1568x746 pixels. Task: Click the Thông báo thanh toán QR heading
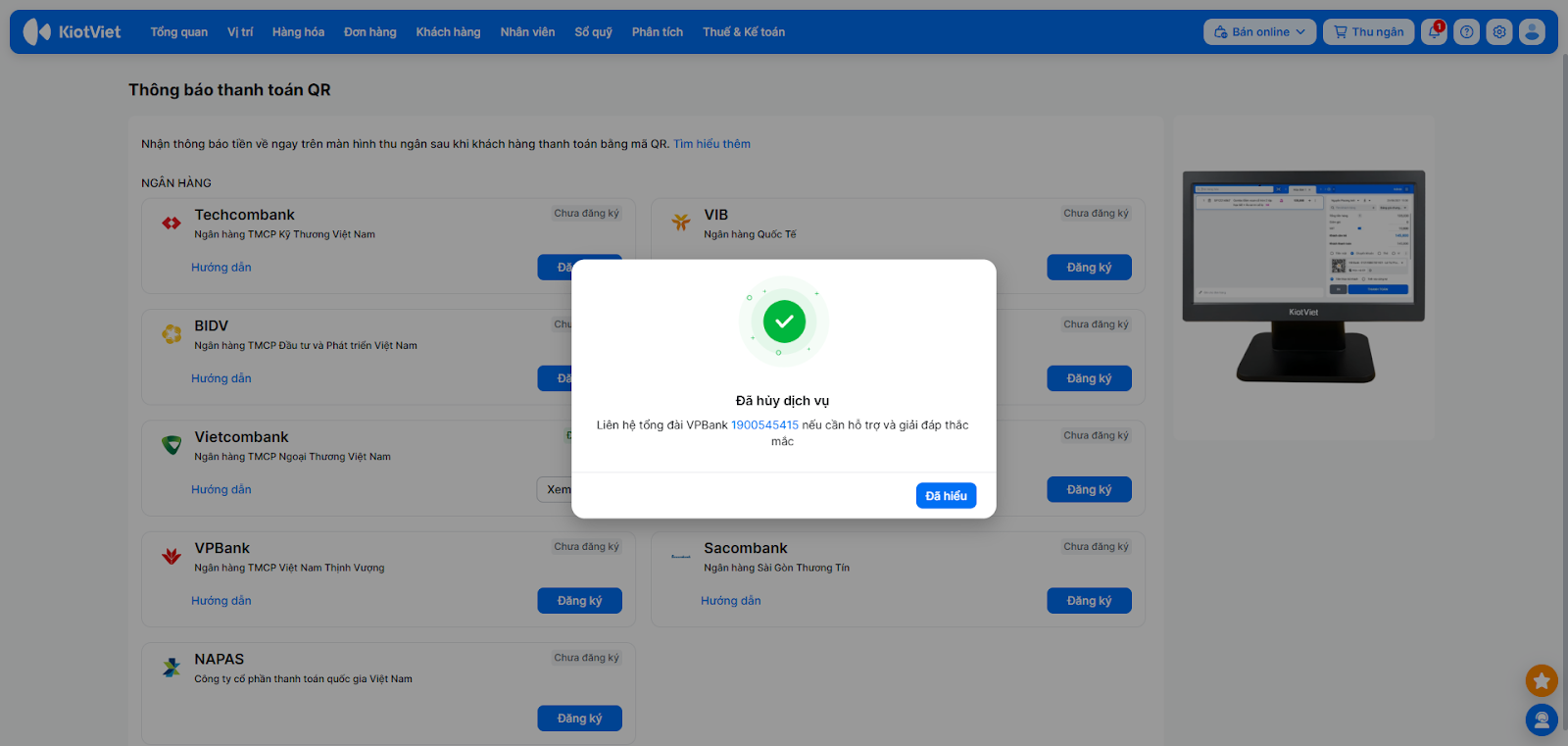click(x=229, y=90)
